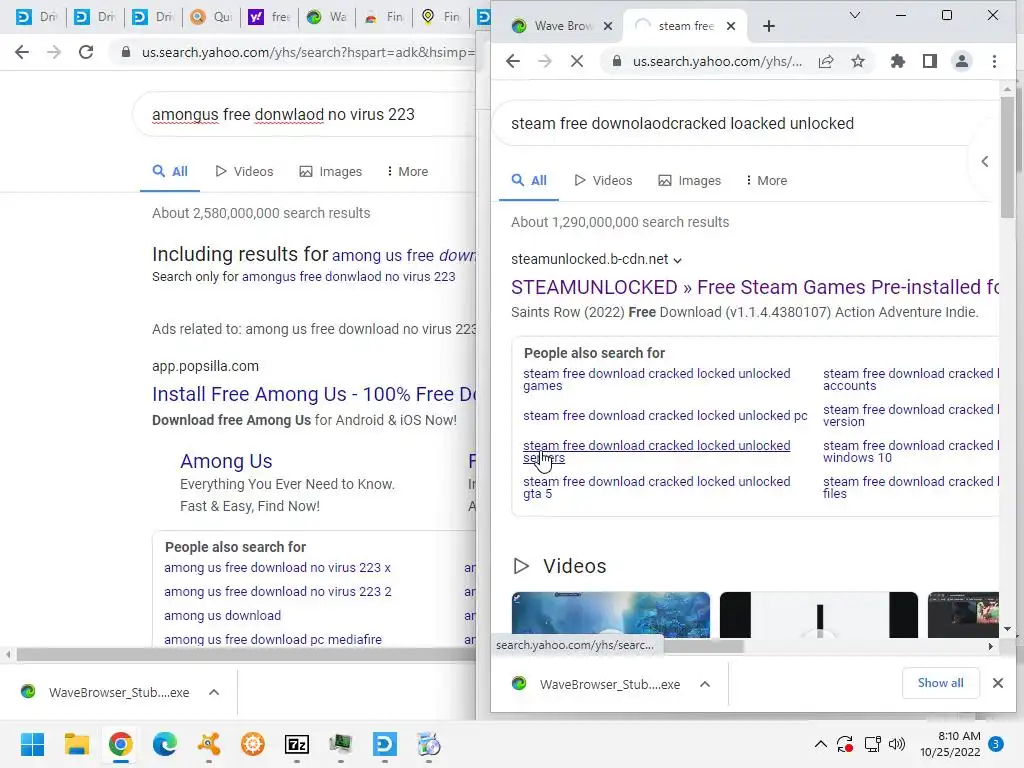
Task: Open suggestion ending in 'unlocked games'
Action: click(x=656, y=379)
